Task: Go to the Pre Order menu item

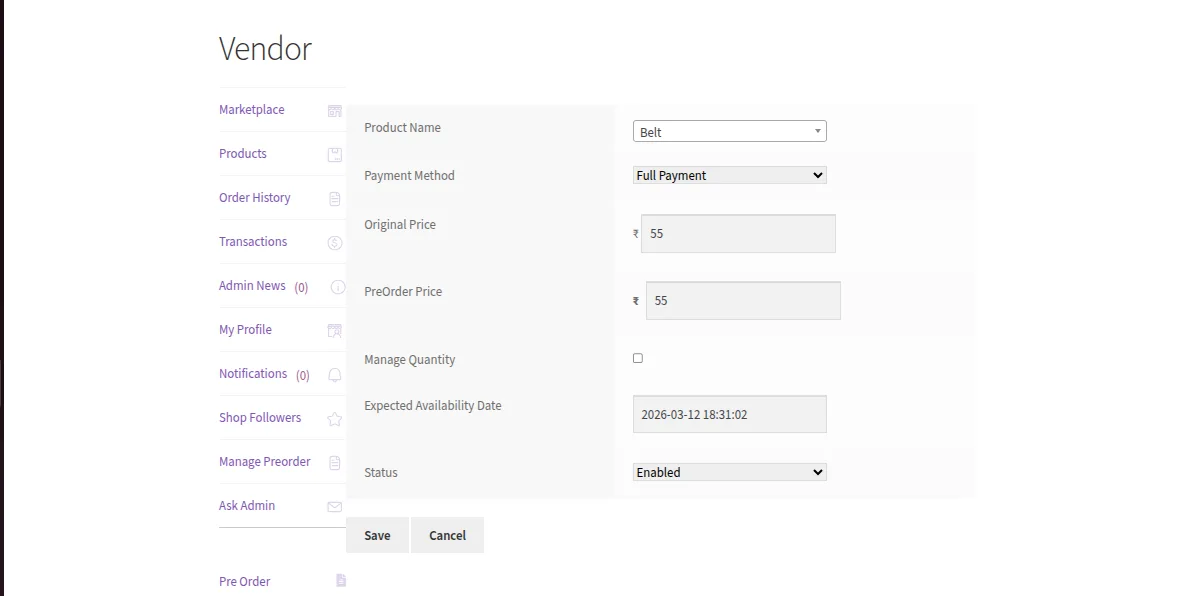Action: (245, 582)
